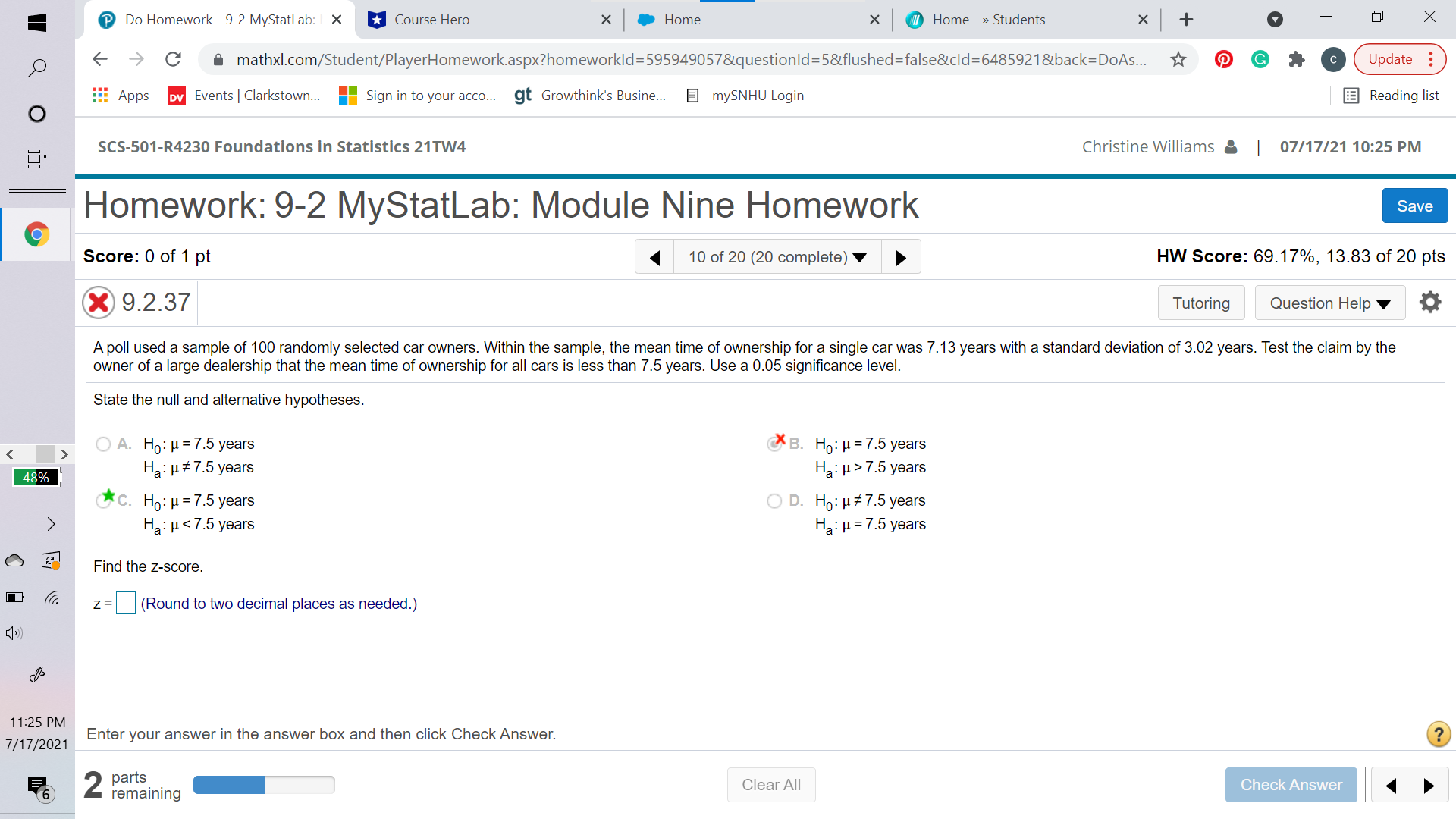Click the parts remaining progress bar
1456x819 pixels.
[x=264, y=785]
